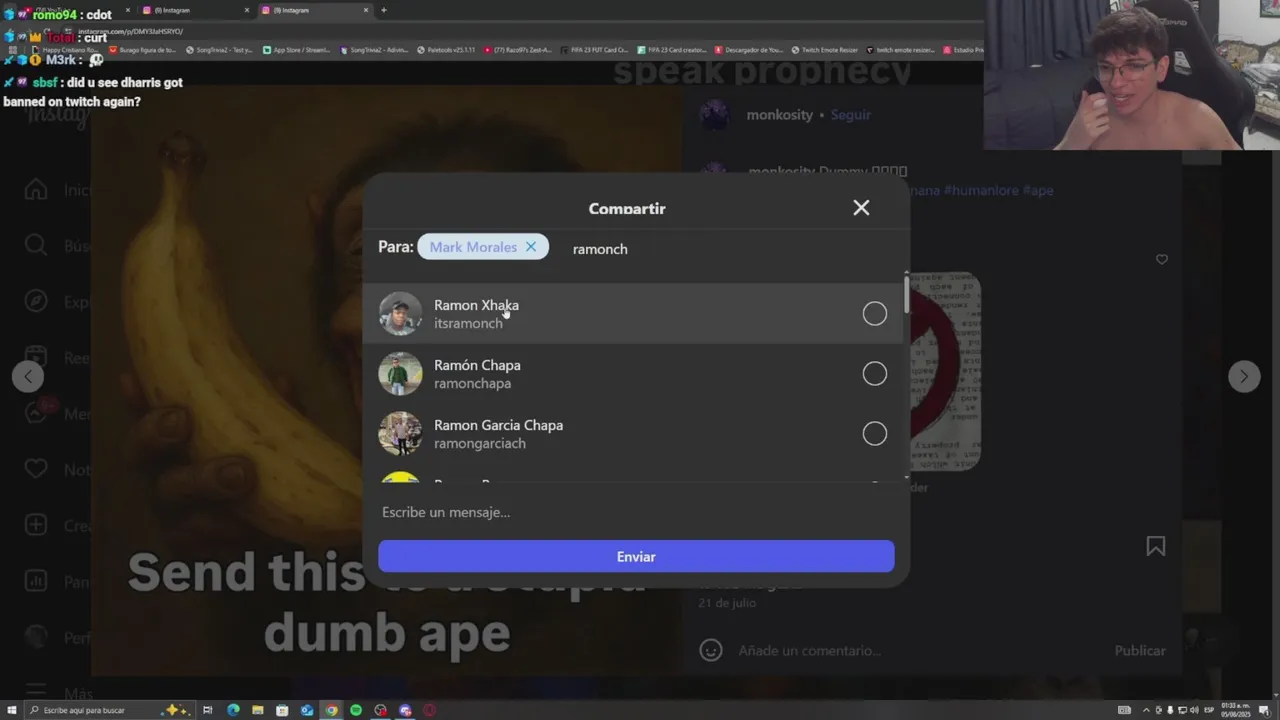
Task: Open the #ape hashtag
Action: click(x=1038, y=190)
